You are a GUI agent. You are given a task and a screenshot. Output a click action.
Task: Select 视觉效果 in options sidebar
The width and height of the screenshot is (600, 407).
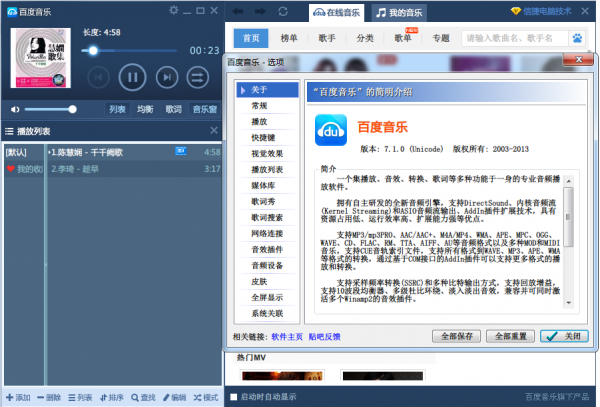pos(267,154)
